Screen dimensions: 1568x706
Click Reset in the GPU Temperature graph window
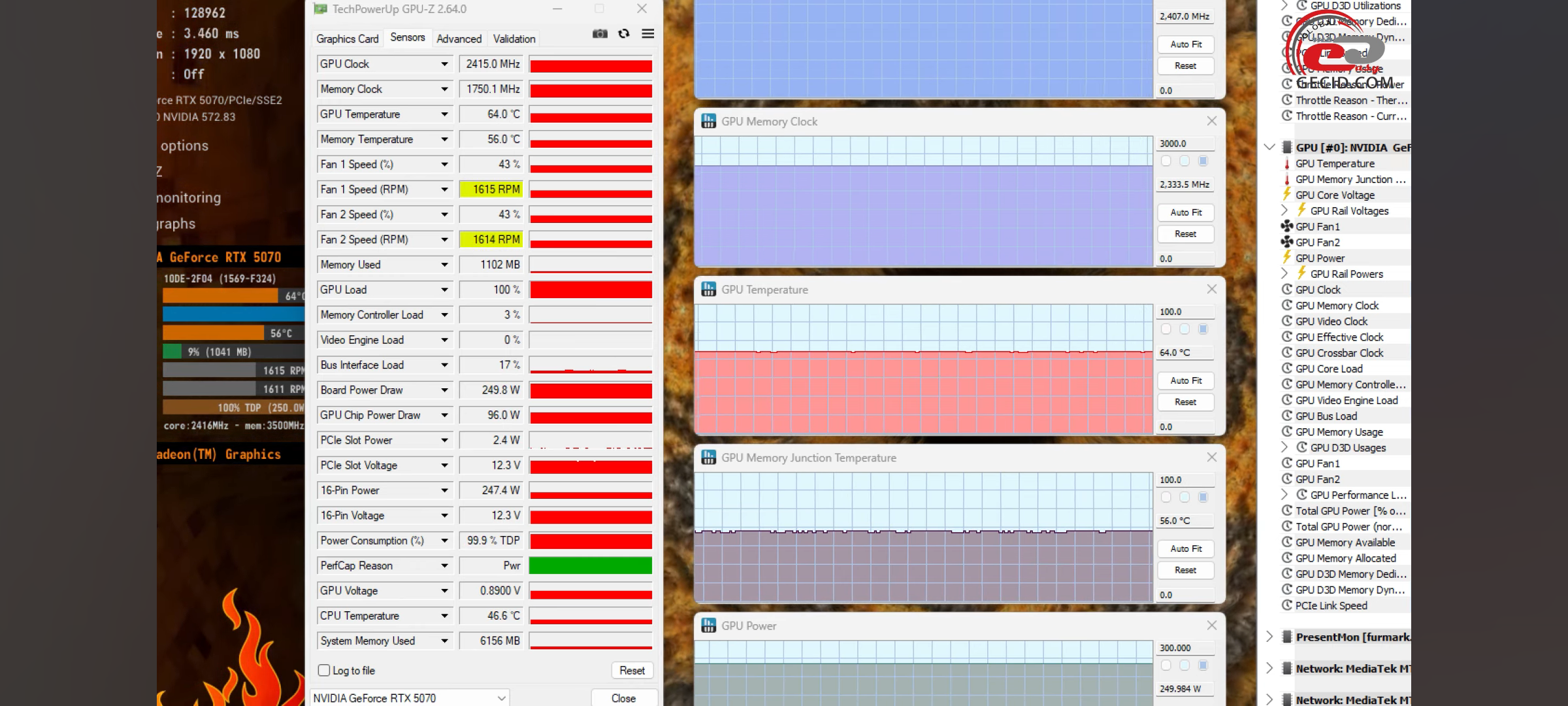(x=1186, y=402)
